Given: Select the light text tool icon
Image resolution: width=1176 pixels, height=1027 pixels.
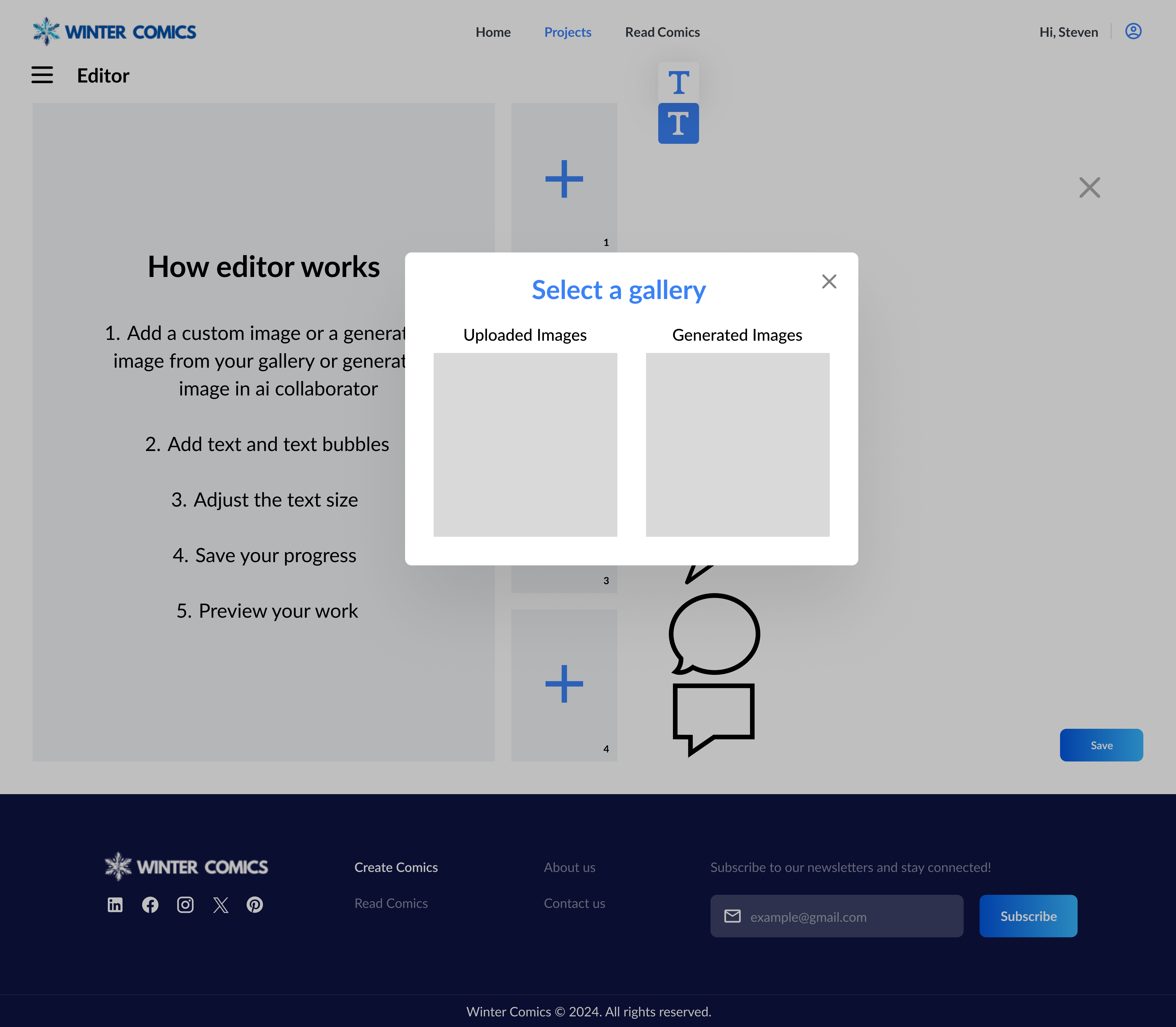Looking at the screenshot, I should 678,83.
